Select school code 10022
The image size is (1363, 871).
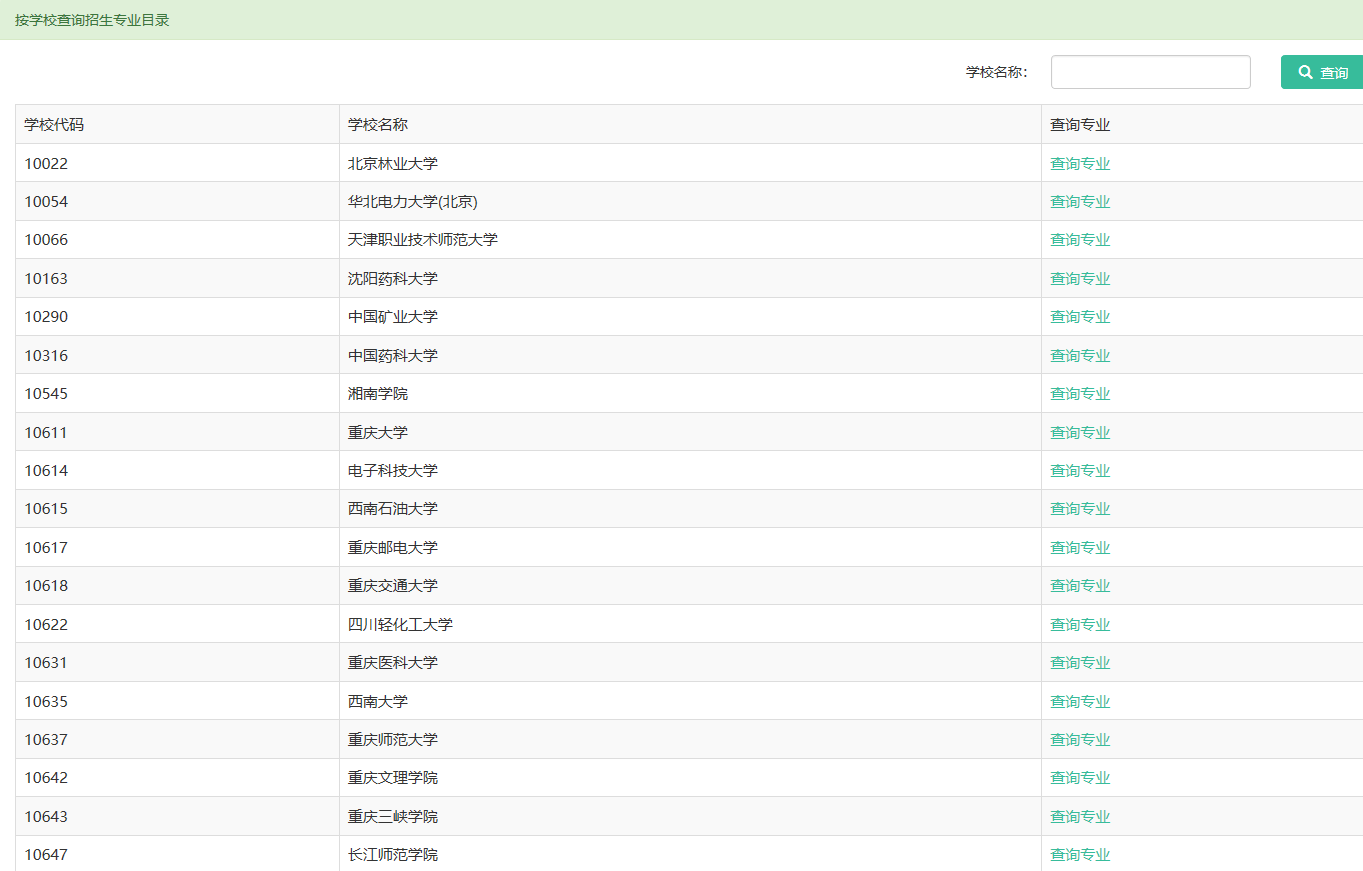(46, 163)
